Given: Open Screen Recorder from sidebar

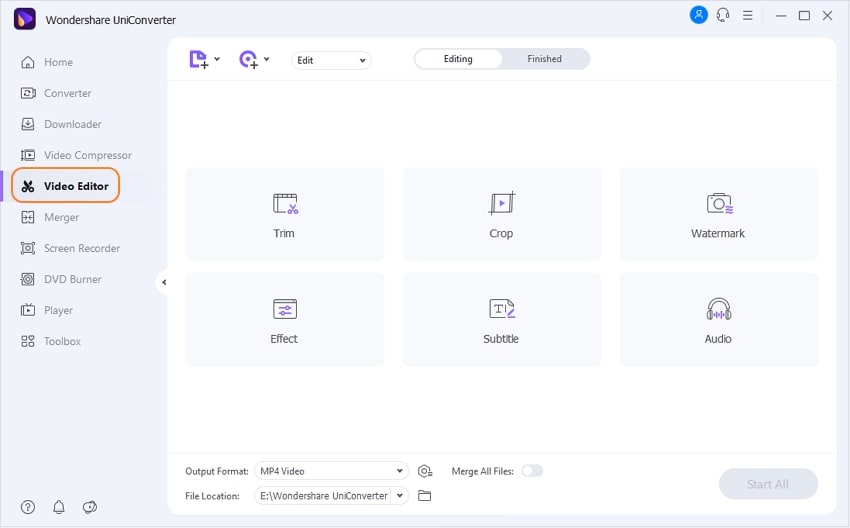Looking at the screenshot, I should click(70, 248).
